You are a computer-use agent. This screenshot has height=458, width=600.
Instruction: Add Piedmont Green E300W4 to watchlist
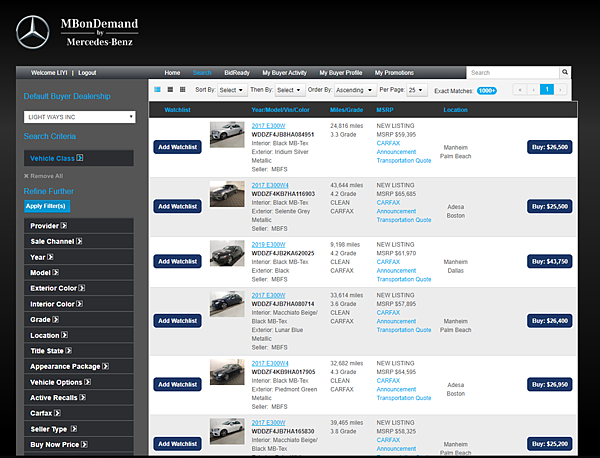tap(178, 385)
